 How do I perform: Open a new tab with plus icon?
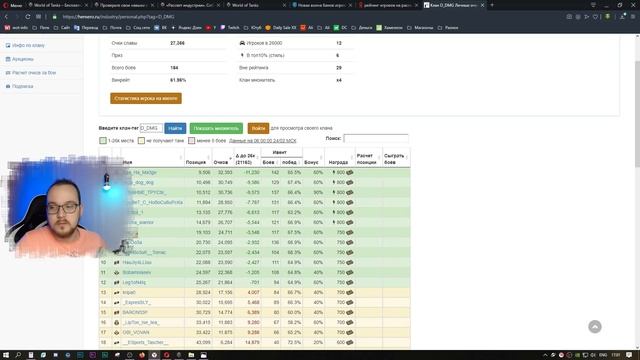pyautogui.click(x=492, y=5)
